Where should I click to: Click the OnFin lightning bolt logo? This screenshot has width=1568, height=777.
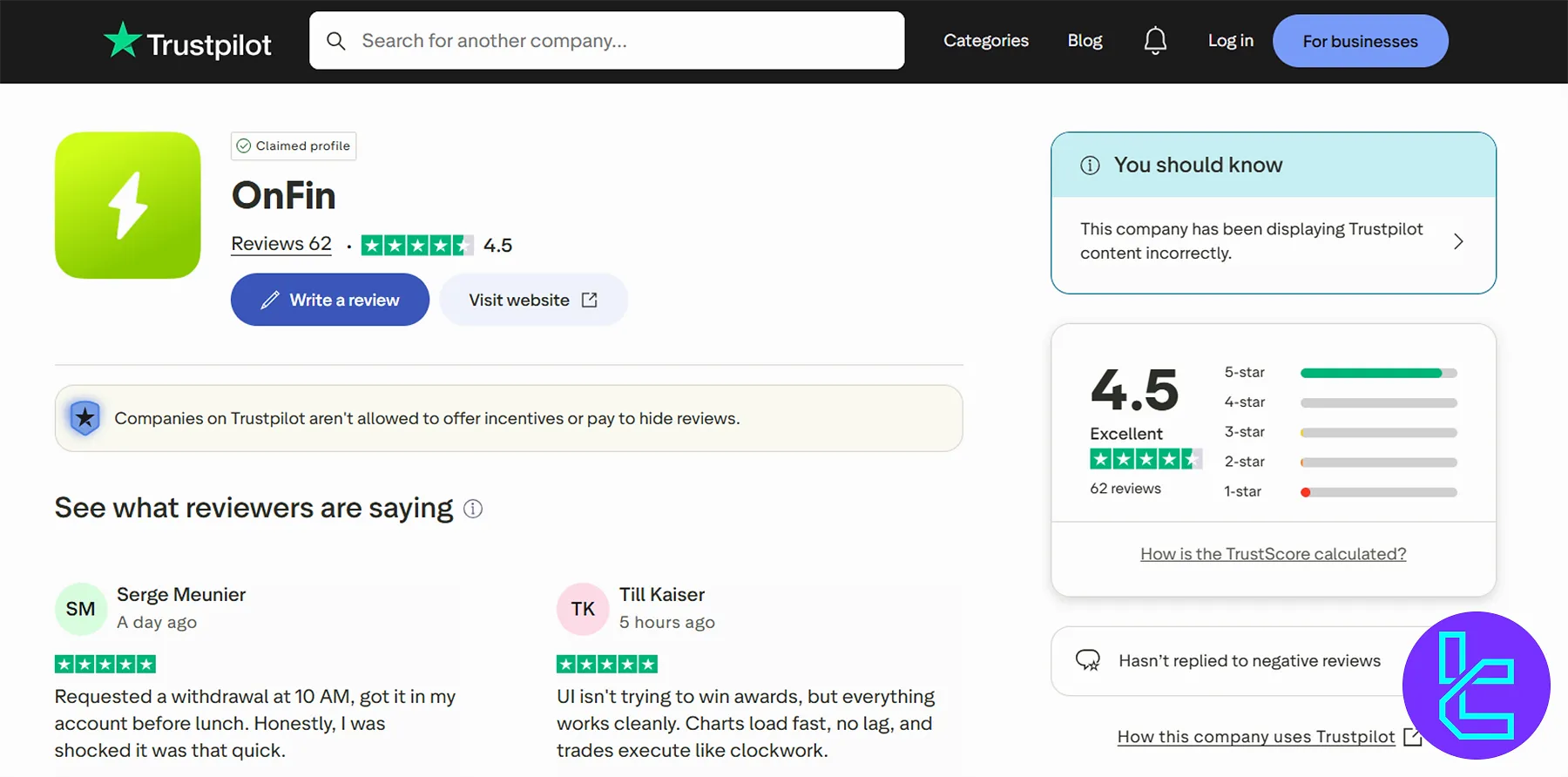click(128, 206)
